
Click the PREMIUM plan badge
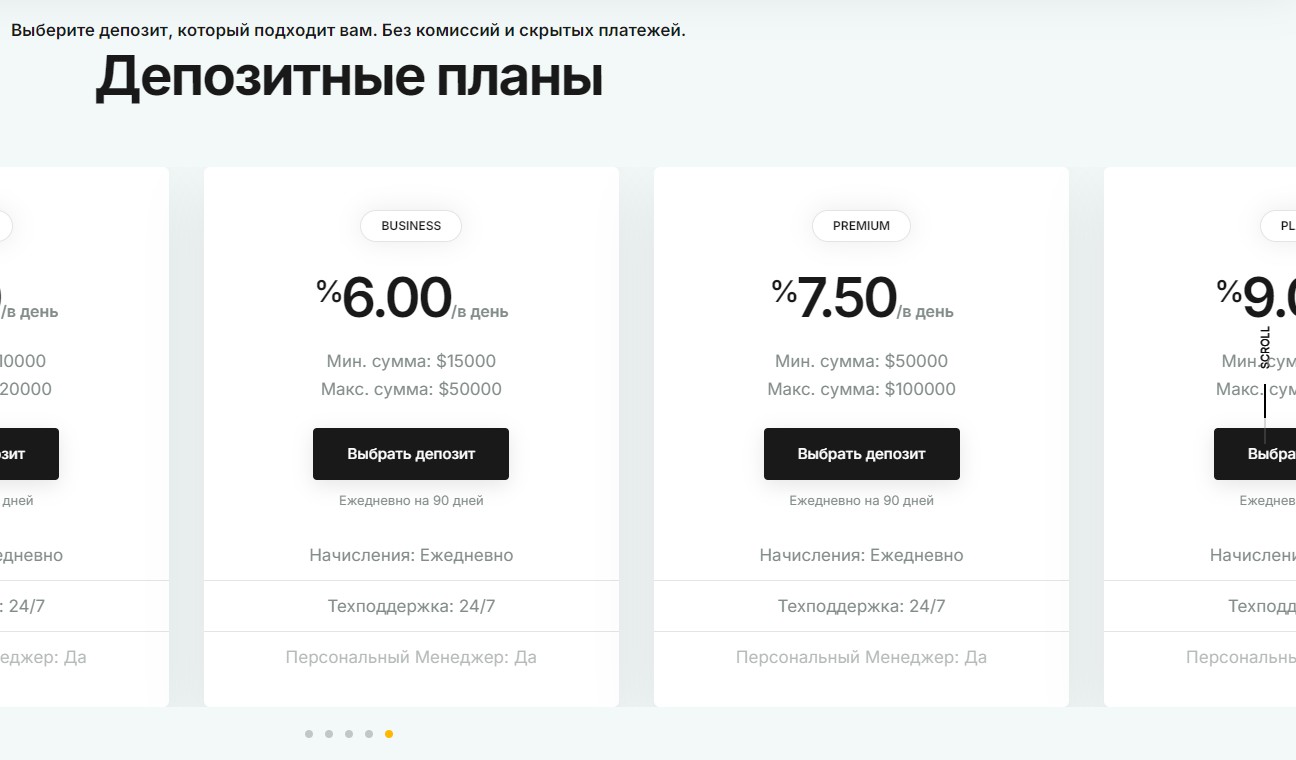(x=861, y=226)
